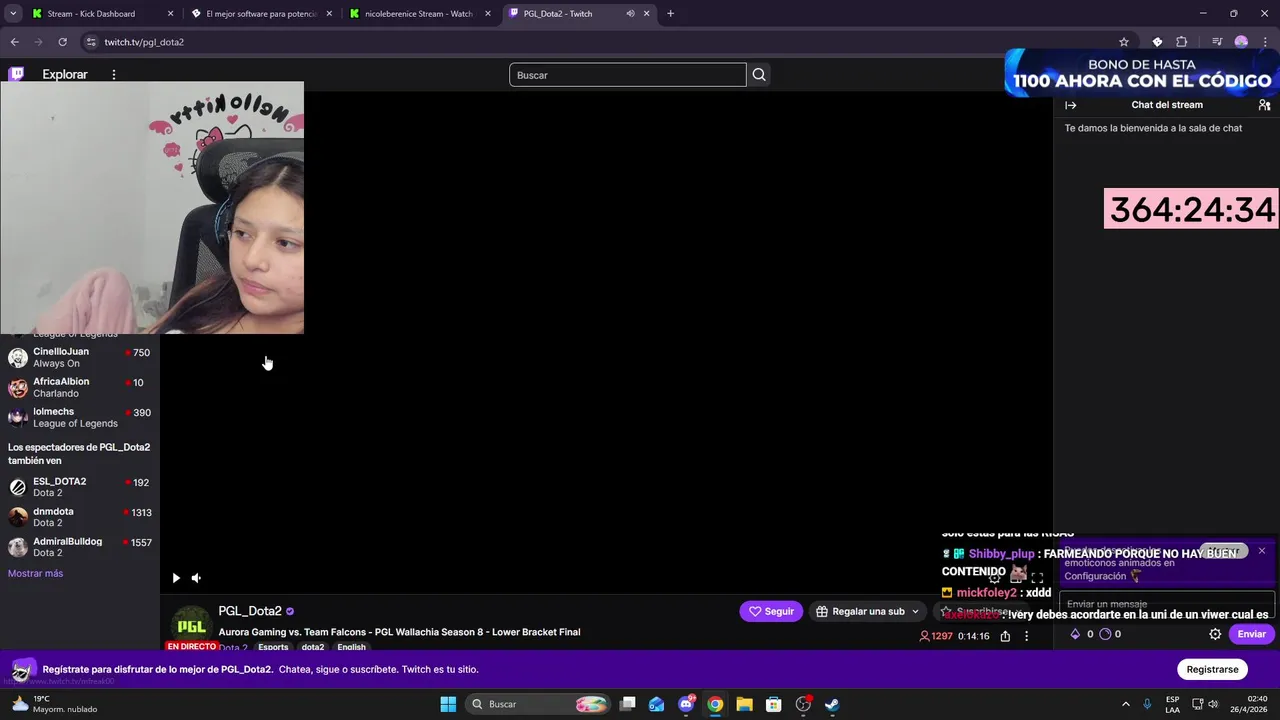
Task: Open Steam from the taskbar
Action: pos(832,704)
